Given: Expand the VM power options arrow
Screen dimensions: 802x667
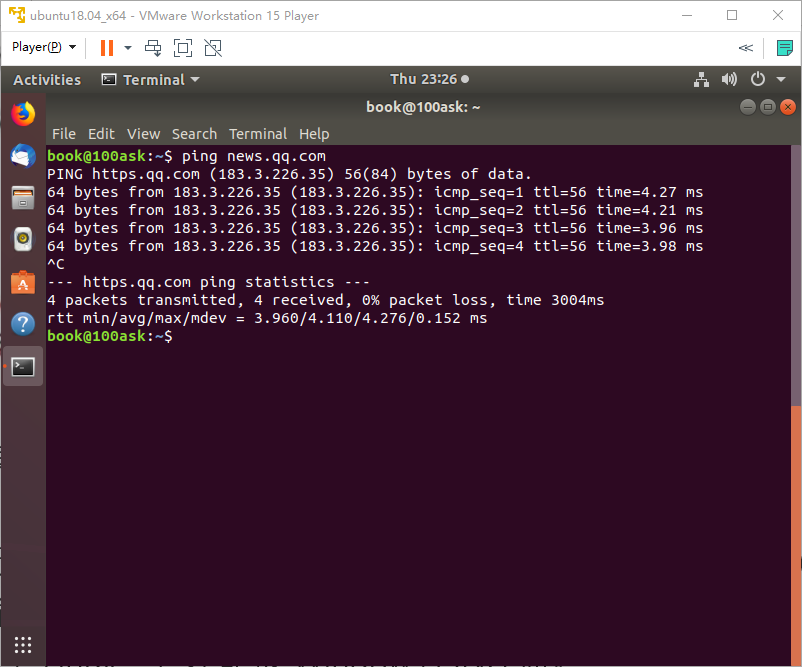Looking at the screenshot, I should [128, 48].
